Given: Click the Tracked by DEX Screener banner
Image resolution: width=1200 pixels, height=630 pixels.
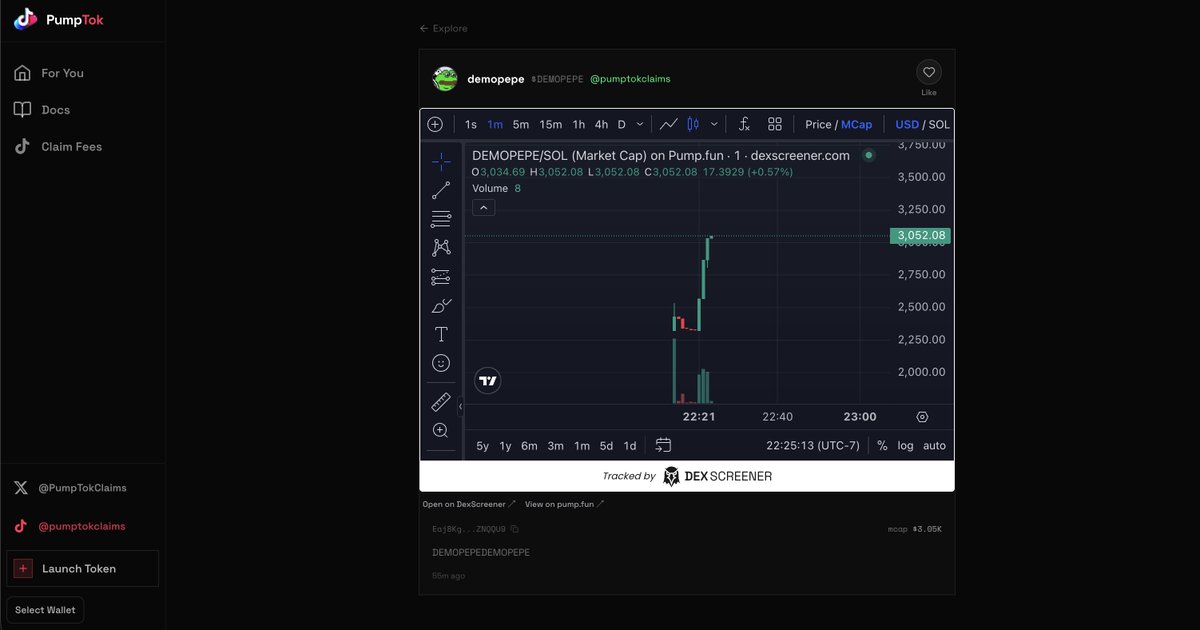Looking at the screenshot, I should (687, 476).
